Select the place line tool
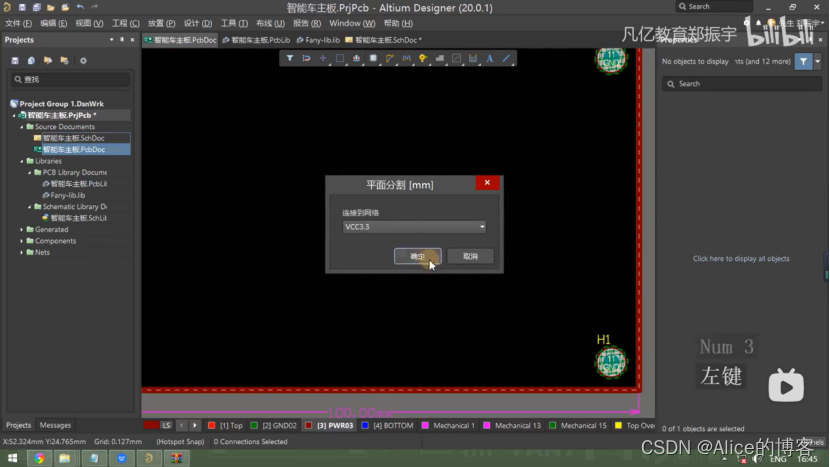 tap(507, 58)
